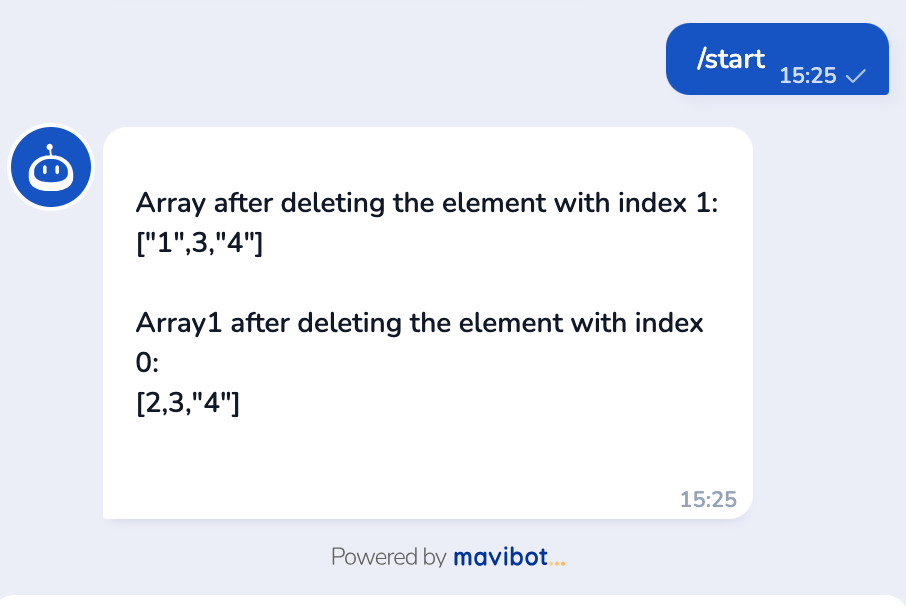906x614 pixels.
Task: Click the 'Powered by' caption text
Action: [x=388, y=557]
